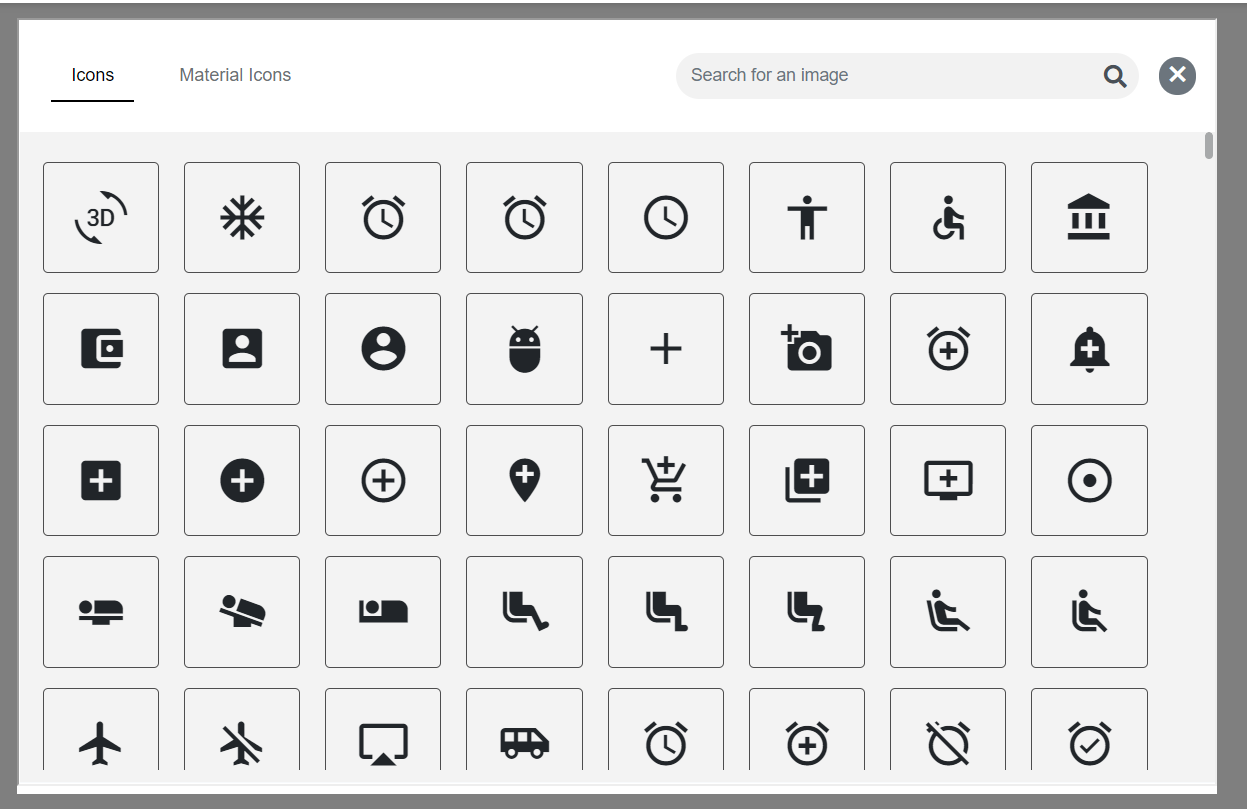1247x809 pixels.
Task: Click the magnifier search button
Action: pyautogui.click(x=1115, y=76)
